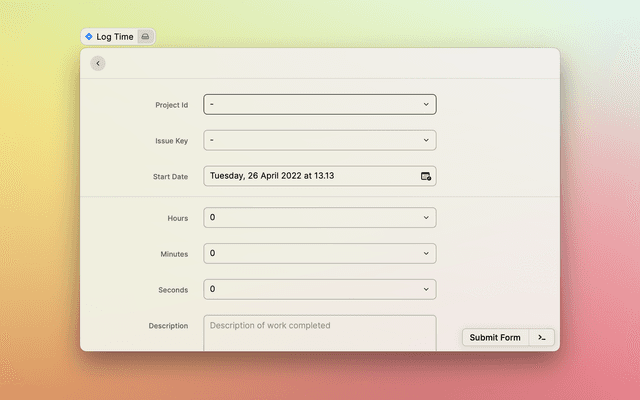
Task: Click into the Description text area
Action: 319,335
